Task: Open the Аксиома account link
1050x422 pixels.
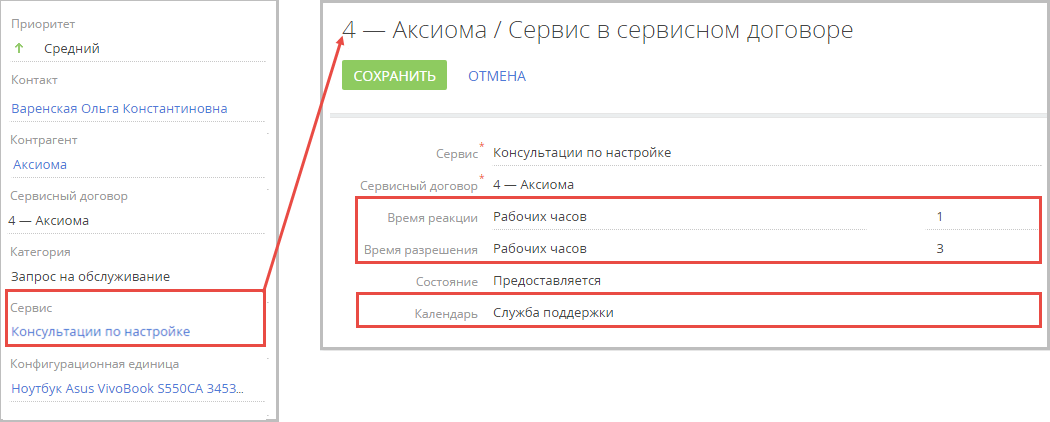Action: pyautogui.click(x=40, y=165)
